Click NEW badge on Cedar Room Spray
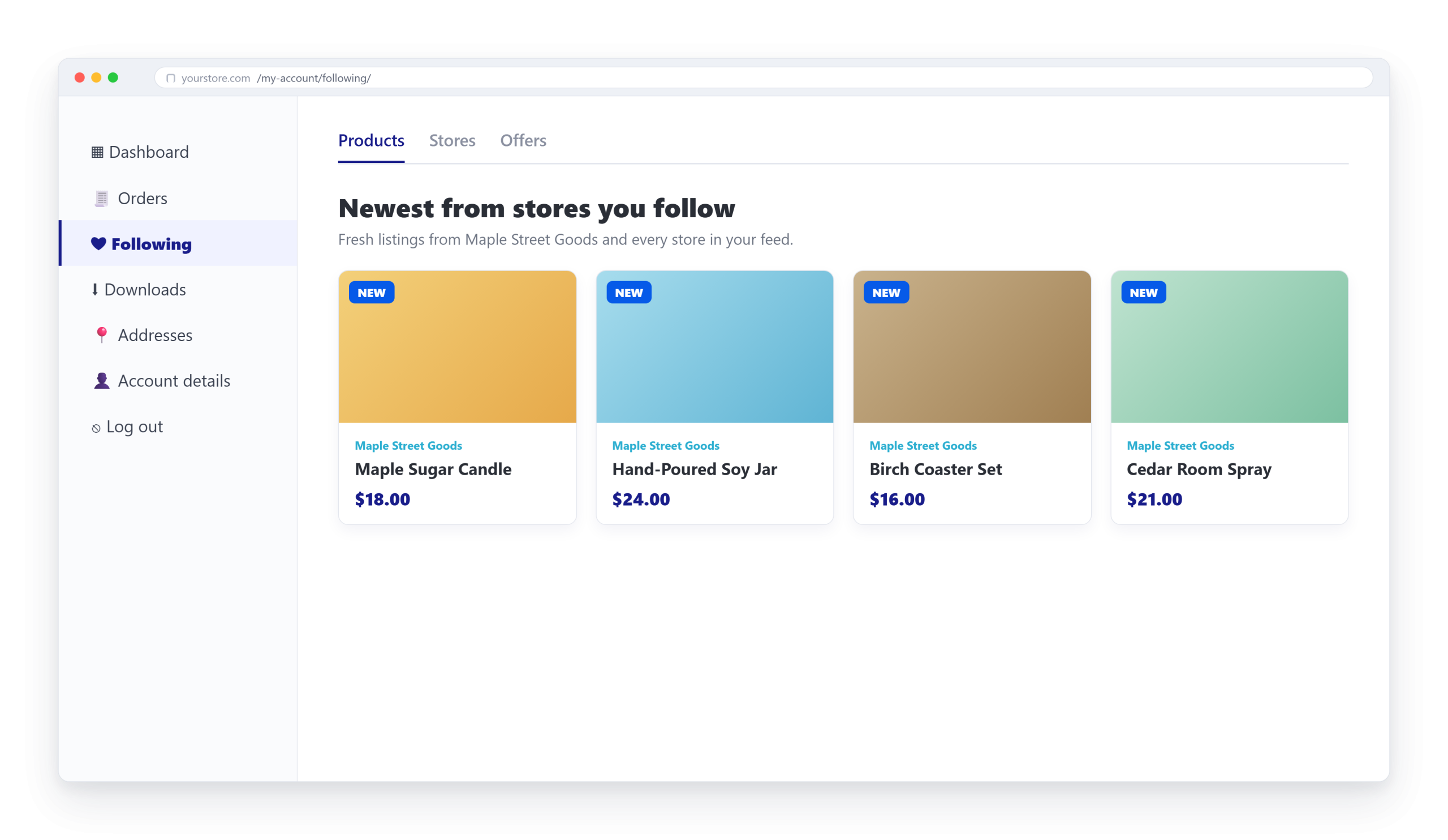 tap(1144, 292)
